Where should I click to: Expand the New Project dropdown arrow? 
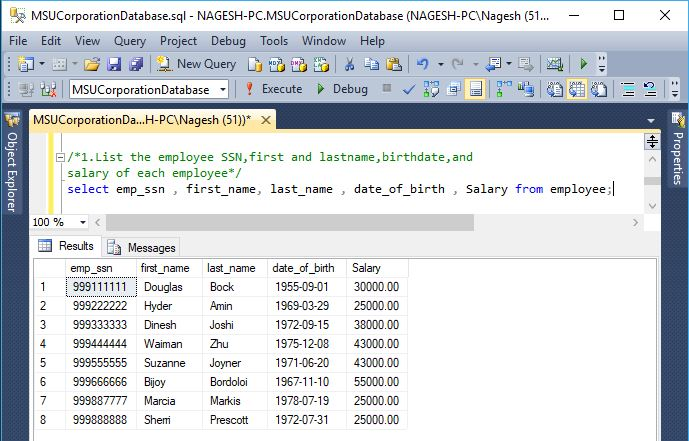pos(42,64)
